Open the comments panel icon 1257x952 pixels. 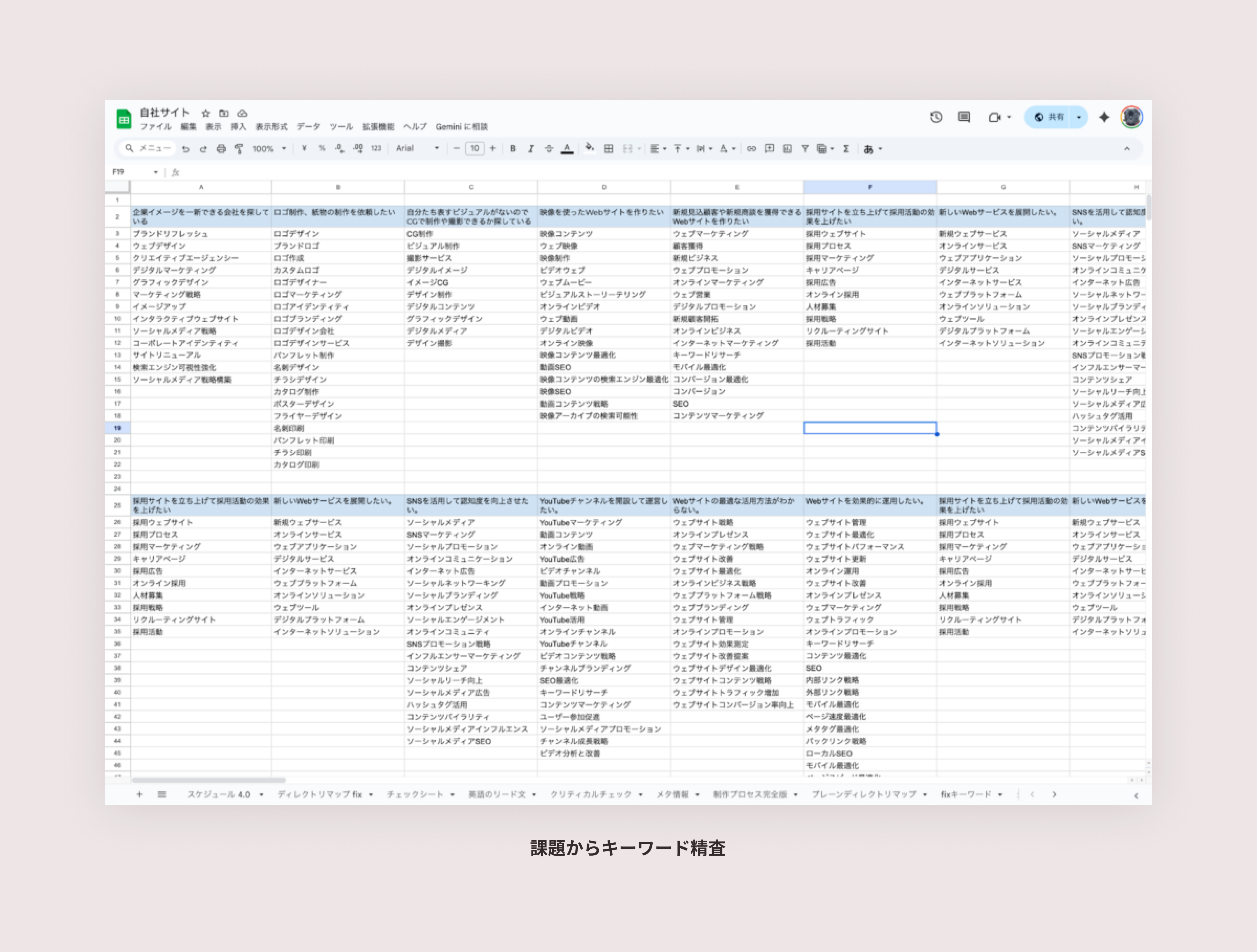point(964,118)
